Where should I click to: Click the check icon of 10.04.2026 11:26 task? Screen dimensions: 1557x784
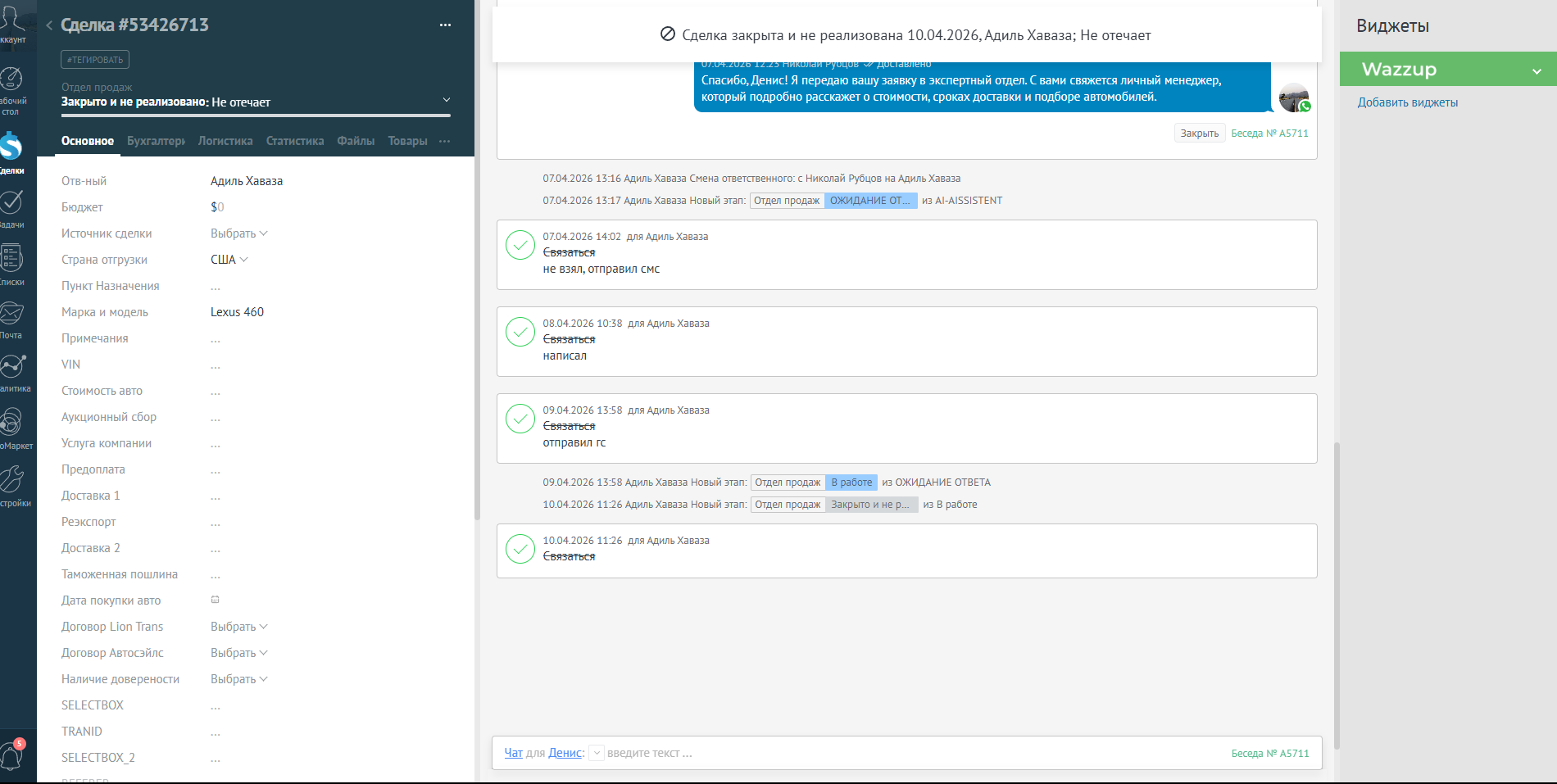coord(520,549)
